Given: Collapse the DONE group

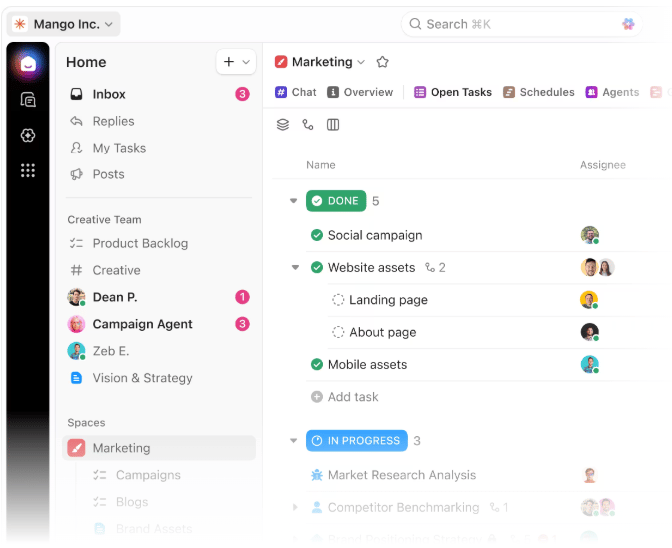Looking at the screenshot, I should pos(294,201).
